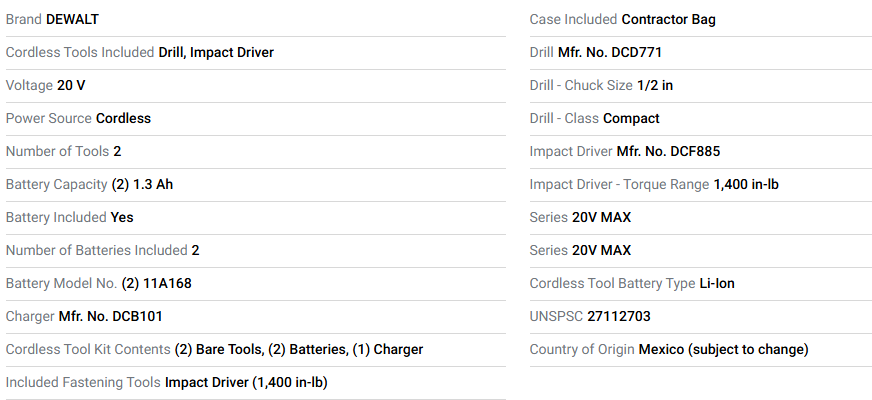The image size is (872, 400).
Task: Select the Li-Ion battery type value
Action: (717, 283)
